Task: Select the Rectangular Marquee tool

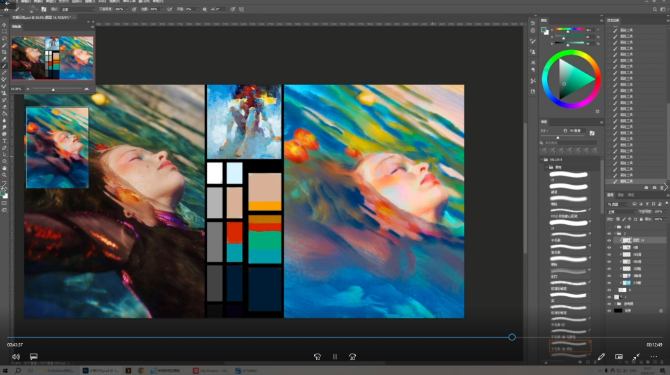Action: (4, 32)
